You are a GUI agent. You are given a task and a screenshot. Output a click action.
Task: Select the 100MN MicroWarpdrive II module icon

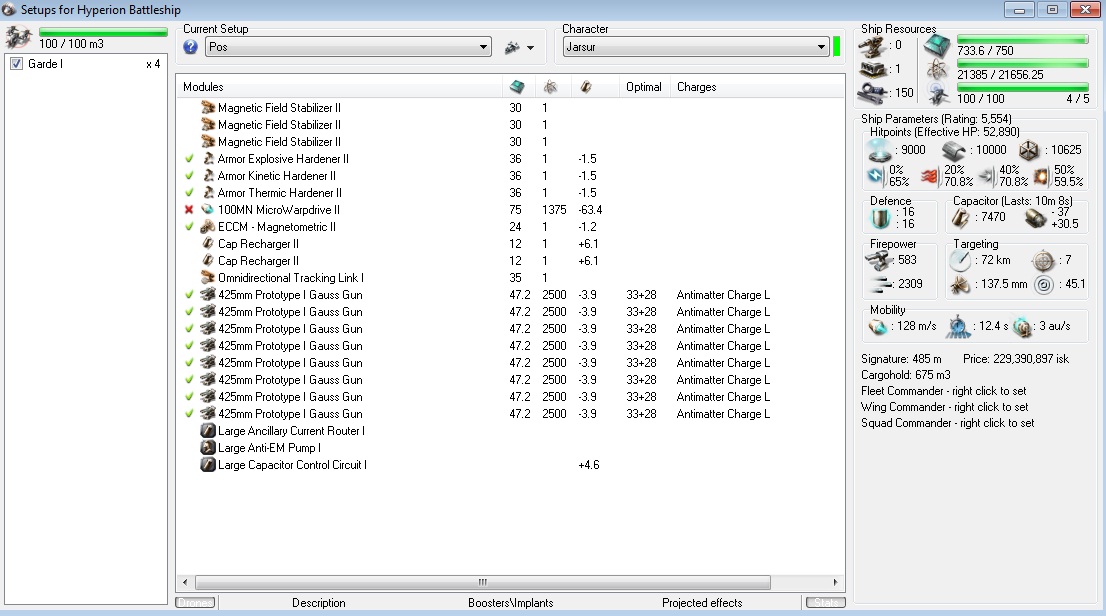coord(208,210)
